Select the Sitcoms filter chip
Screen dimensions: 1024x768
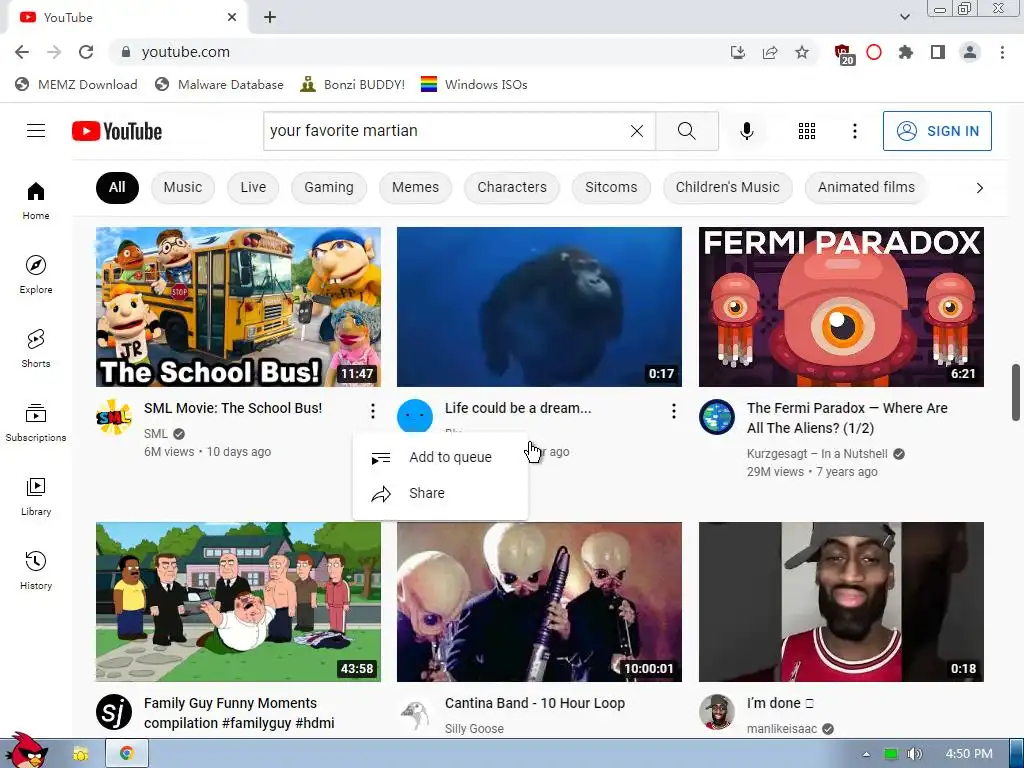[x=611, y=187]
